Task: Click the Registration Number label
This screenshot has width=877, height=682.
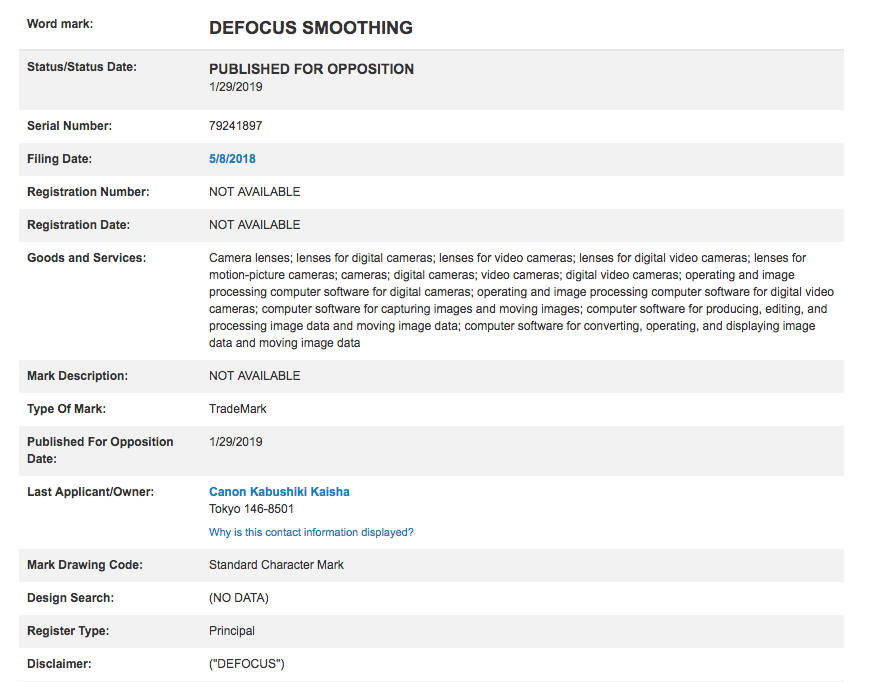Action: coord(88,192)
